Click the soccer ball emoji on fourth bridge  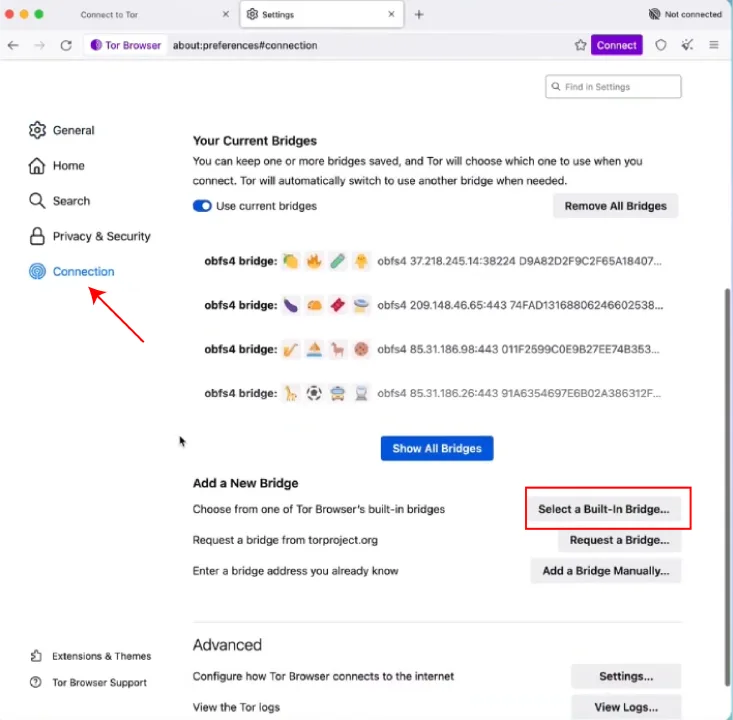[314, 393]
